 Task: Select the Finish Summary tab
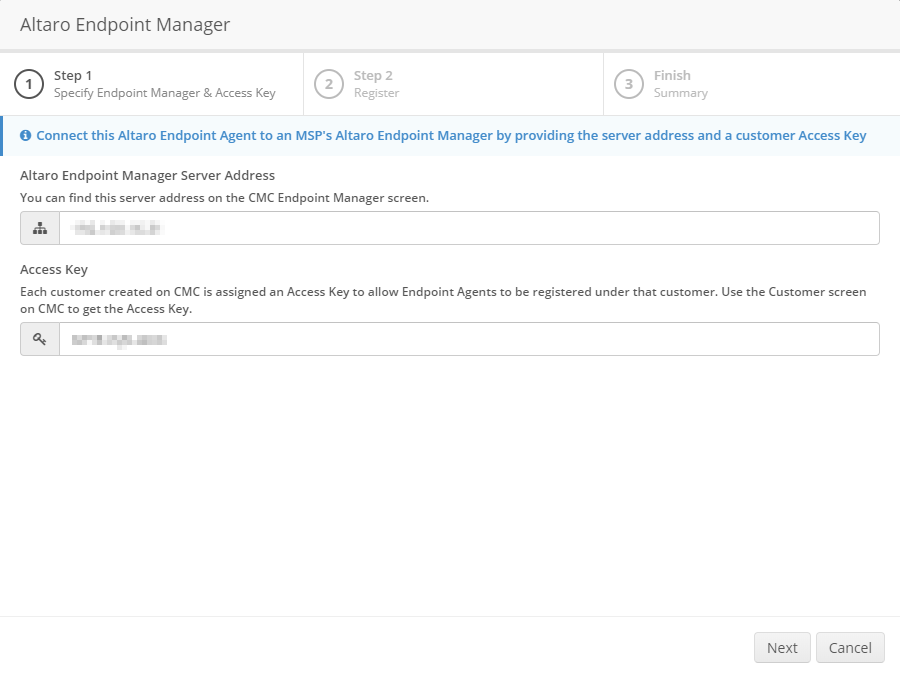point(752,84)
